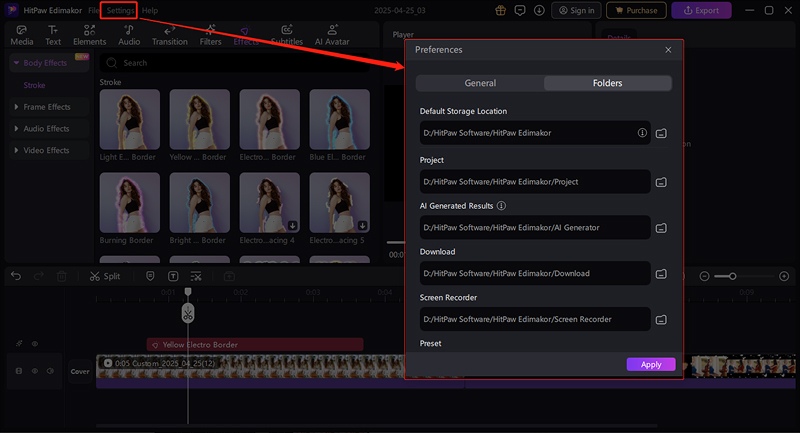800x433 pixels.
Task: Close the Preferences dialog
Action: point(668,49)
